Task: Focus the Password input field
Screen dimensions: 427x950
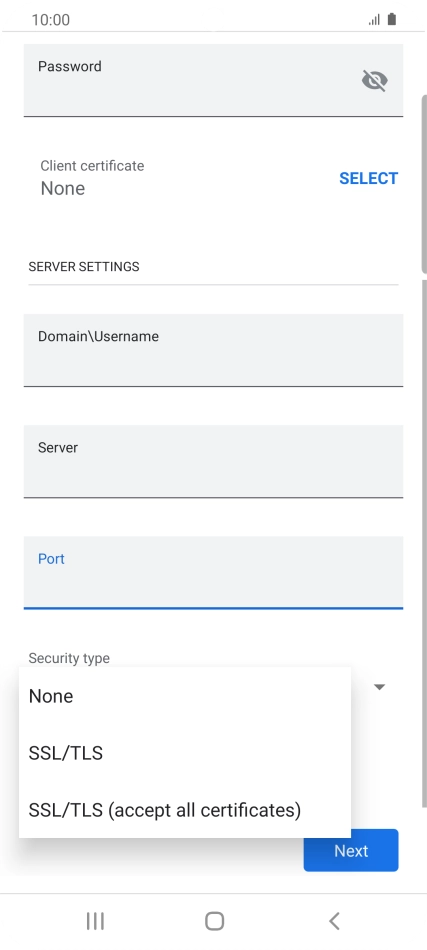Action: click(213, 80)
